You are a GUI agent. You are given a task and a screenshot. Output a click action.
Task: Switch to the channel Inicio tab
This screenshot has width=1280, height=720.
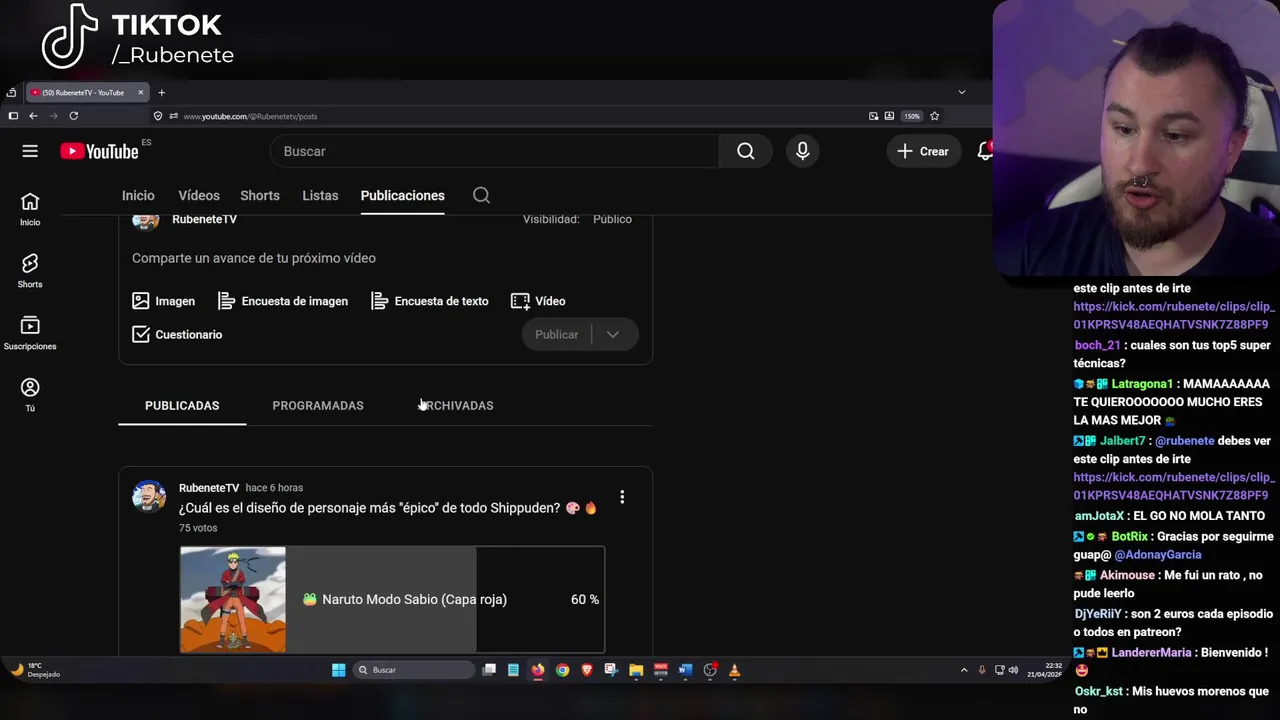point(138,195)
